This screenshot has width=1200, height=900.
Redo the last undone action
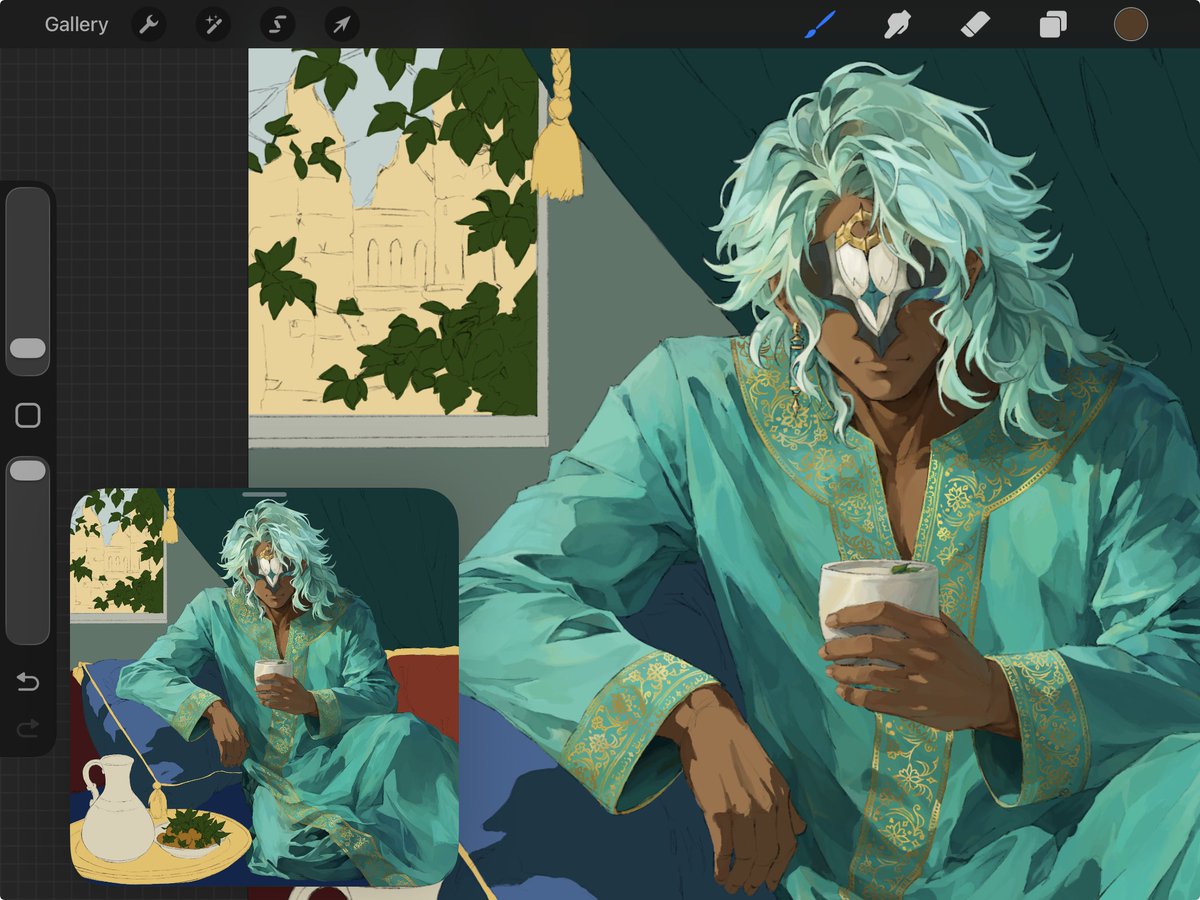click(x=28, y=728)
